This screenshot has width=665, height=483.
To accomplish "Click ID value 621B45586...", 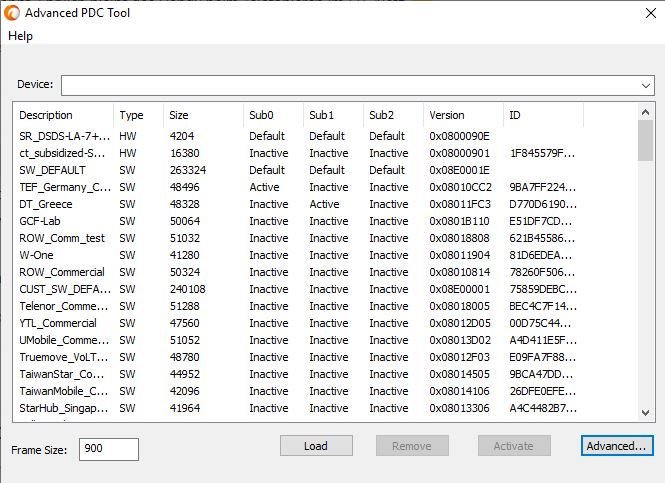I will (542, 238).
